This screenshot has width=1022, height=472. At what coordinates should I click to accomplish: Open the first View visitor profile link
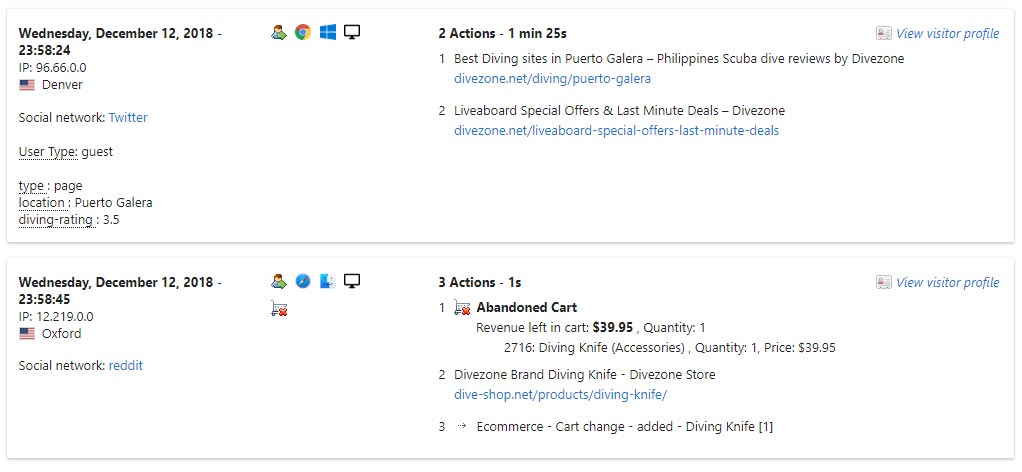click(946, 33)
